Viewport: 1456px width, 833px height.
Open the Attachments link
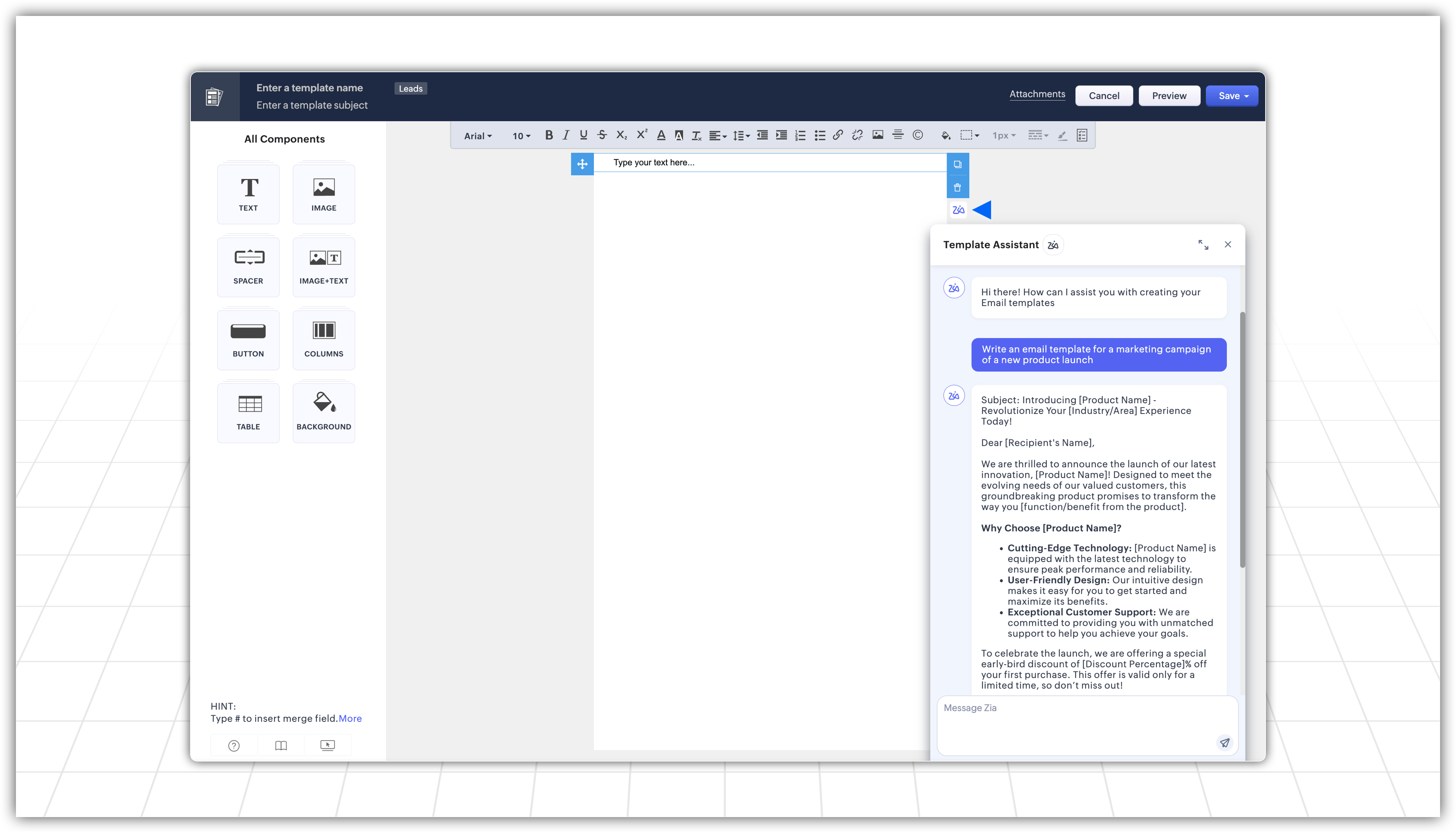(1037, 94)
